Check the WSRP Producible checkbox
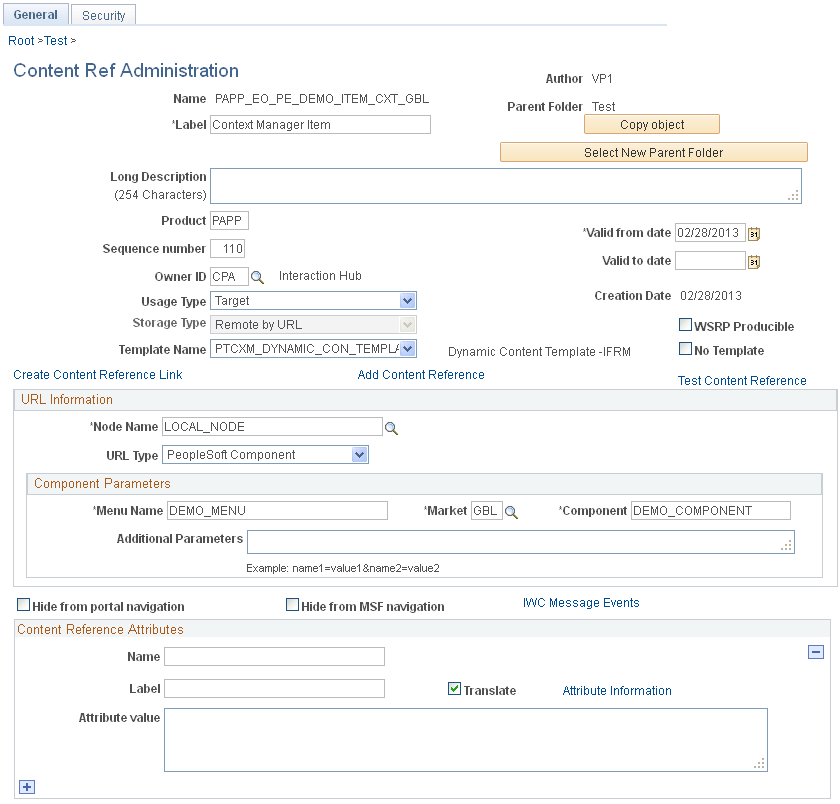The height and width of the screenshot is (804, 840). 686,324
